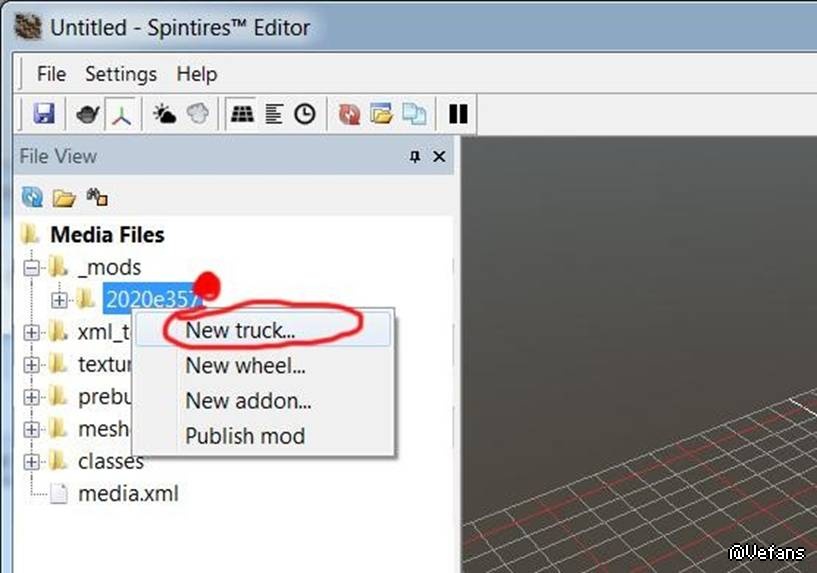Expand the xml_t folder node
The width and height of the screenshot is (817, 573).
click(x=31, y=332)
